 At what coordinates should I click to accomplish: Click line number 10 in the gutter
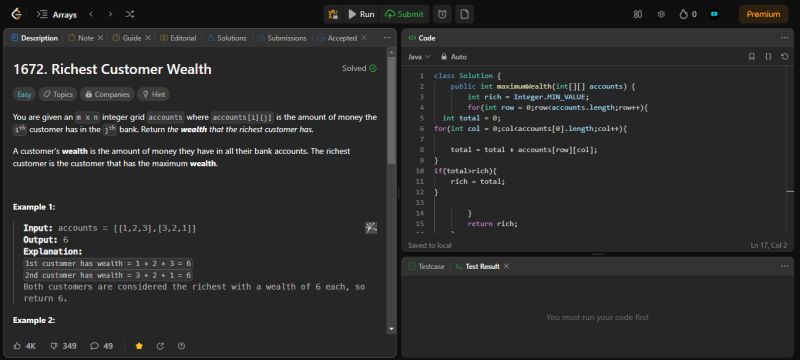point(420,171)
